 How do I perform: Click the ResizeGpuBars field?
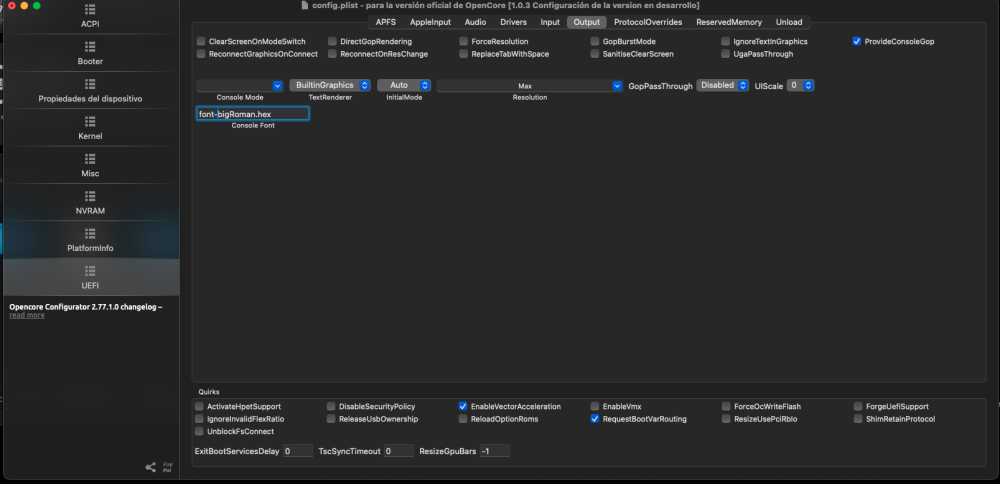pyautogui.click(x=495, y=451)
